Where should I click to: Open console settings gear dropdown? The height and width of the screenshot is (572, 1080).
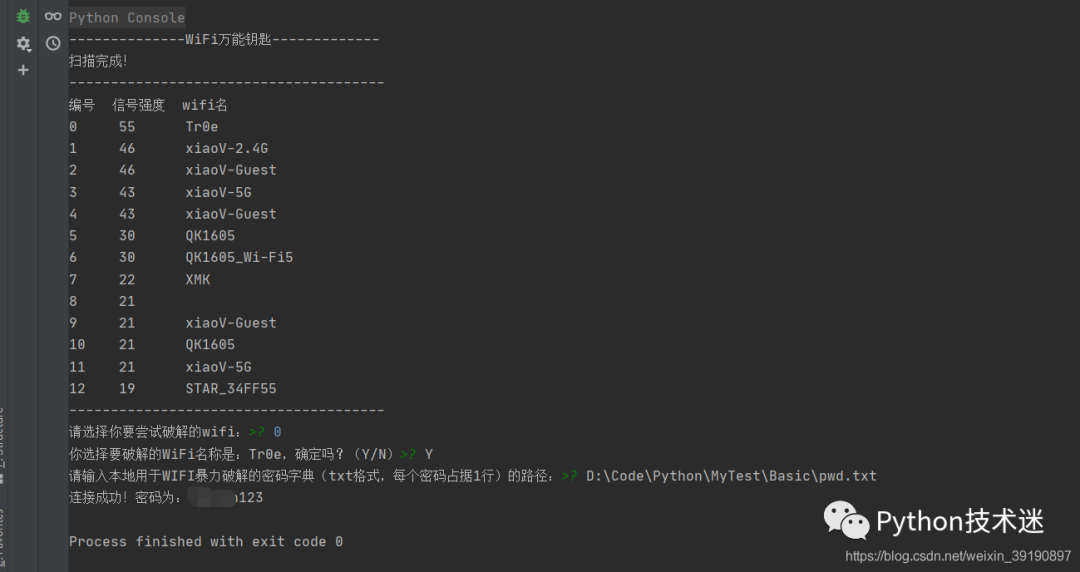[x=23, y=44]
